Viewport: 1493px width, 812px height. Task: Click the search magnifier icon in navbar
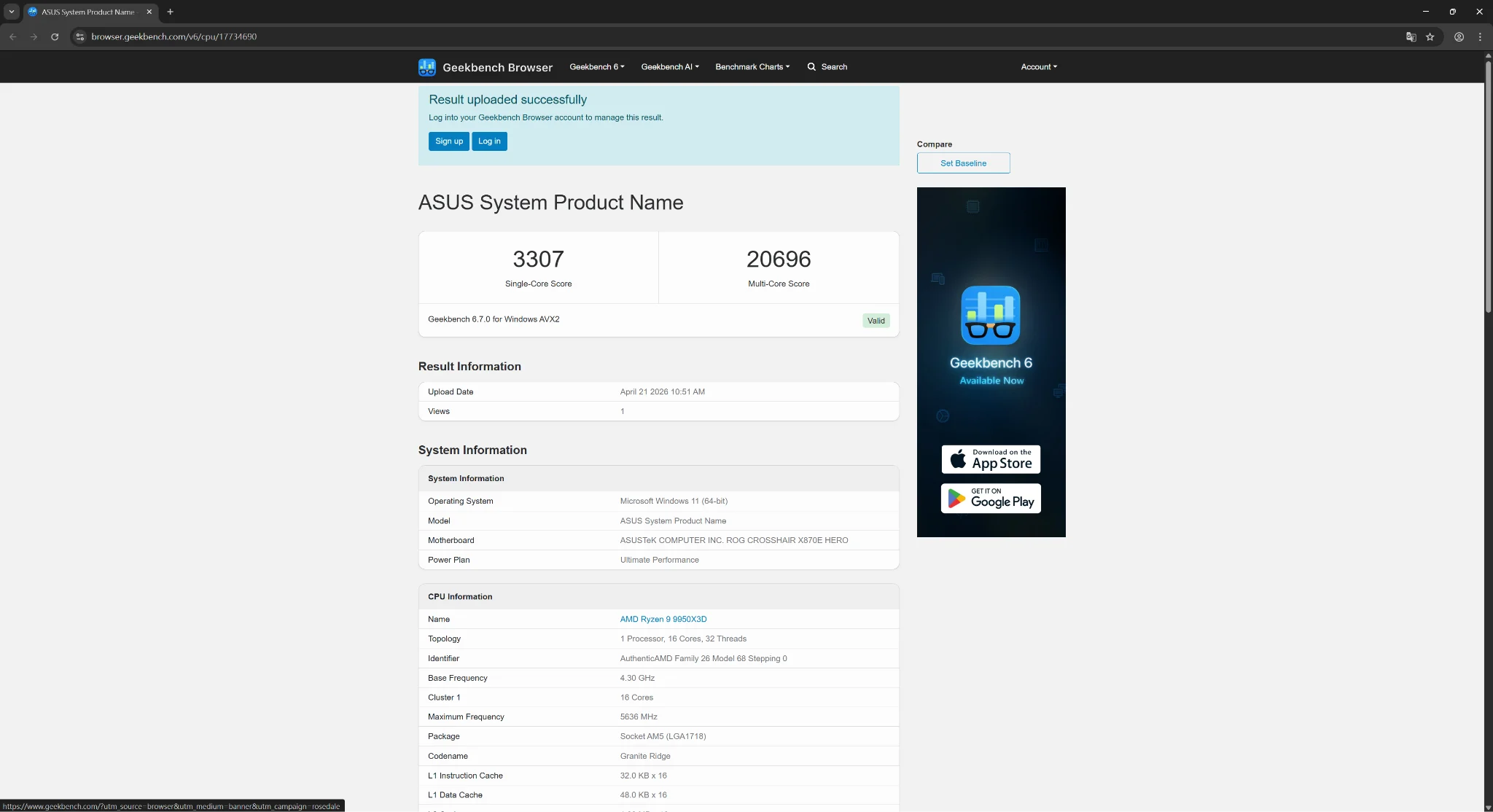[x=811, y=67]
